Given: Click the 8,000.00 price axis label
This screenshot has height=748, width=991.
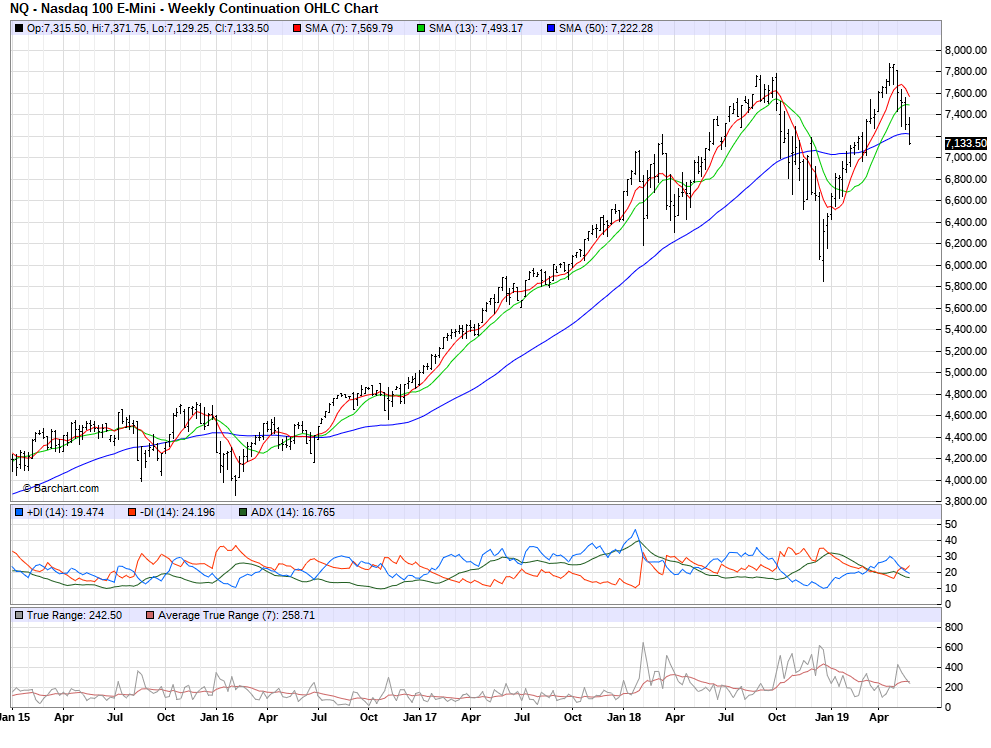Looking at the screenshot, I should click(966, 51).
